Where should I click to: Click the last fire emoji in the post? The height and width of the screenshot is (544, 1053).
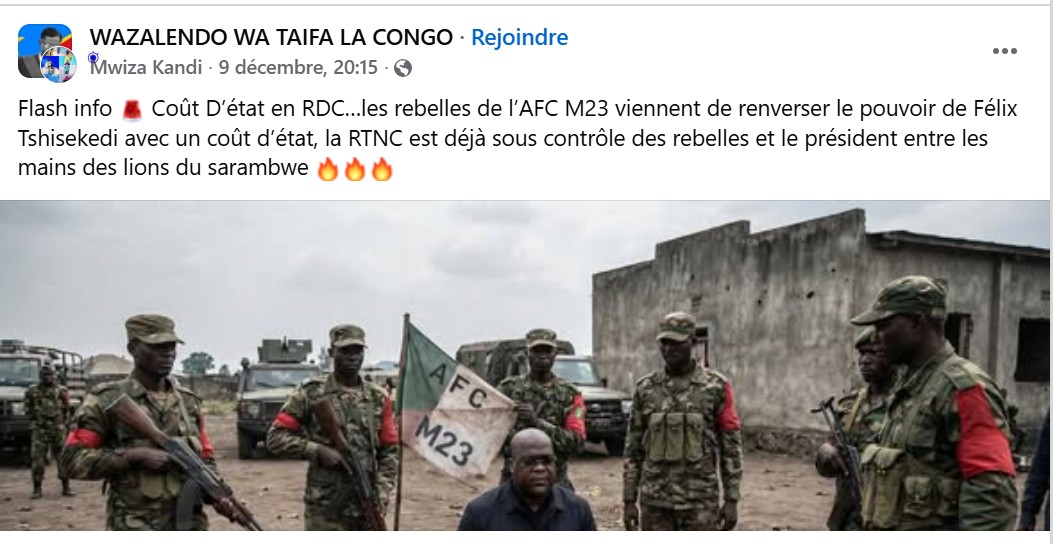point(381,169)
